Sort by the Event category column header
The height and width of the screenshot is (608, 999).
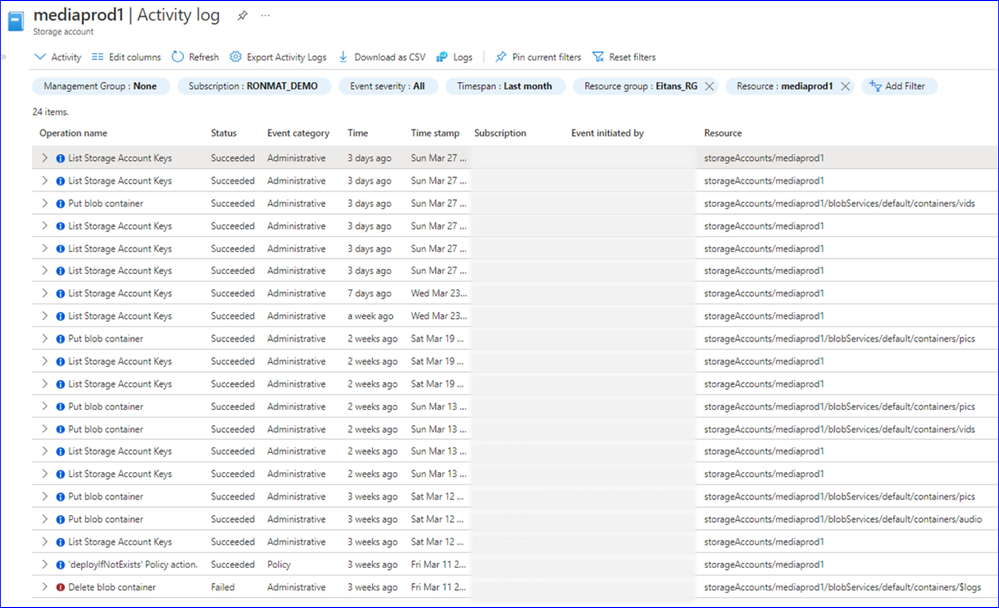click(x=298, y=133)
